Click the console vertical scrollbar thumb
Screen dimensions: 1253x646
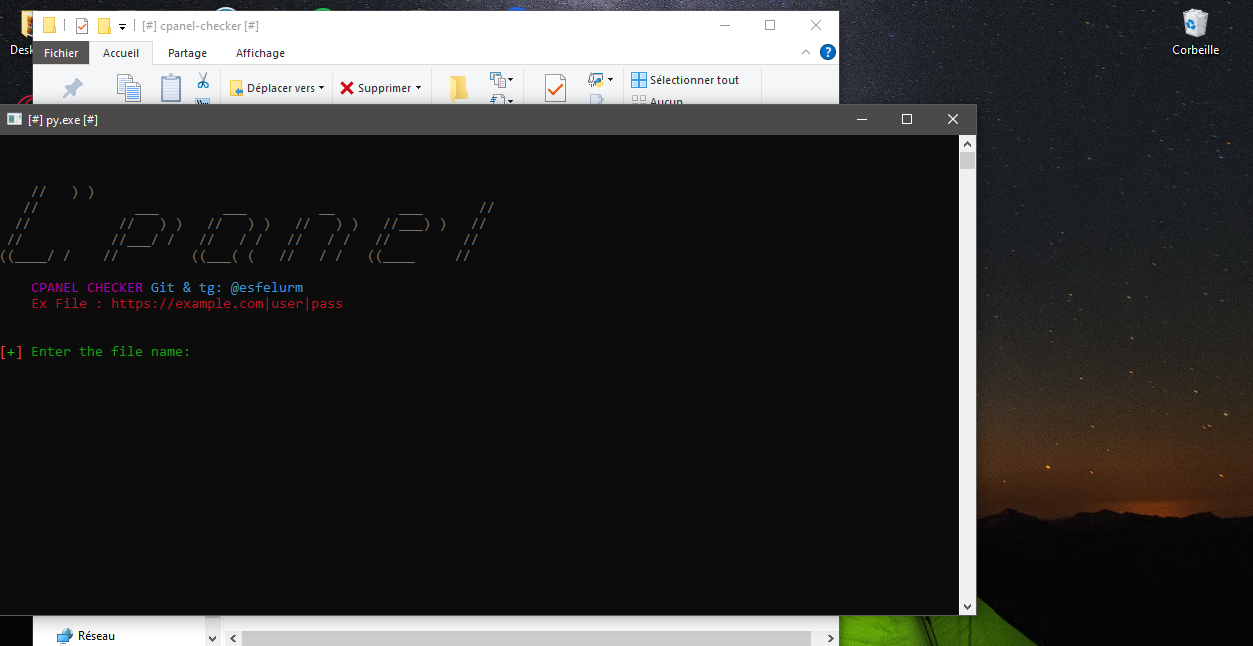click(967, 161)
